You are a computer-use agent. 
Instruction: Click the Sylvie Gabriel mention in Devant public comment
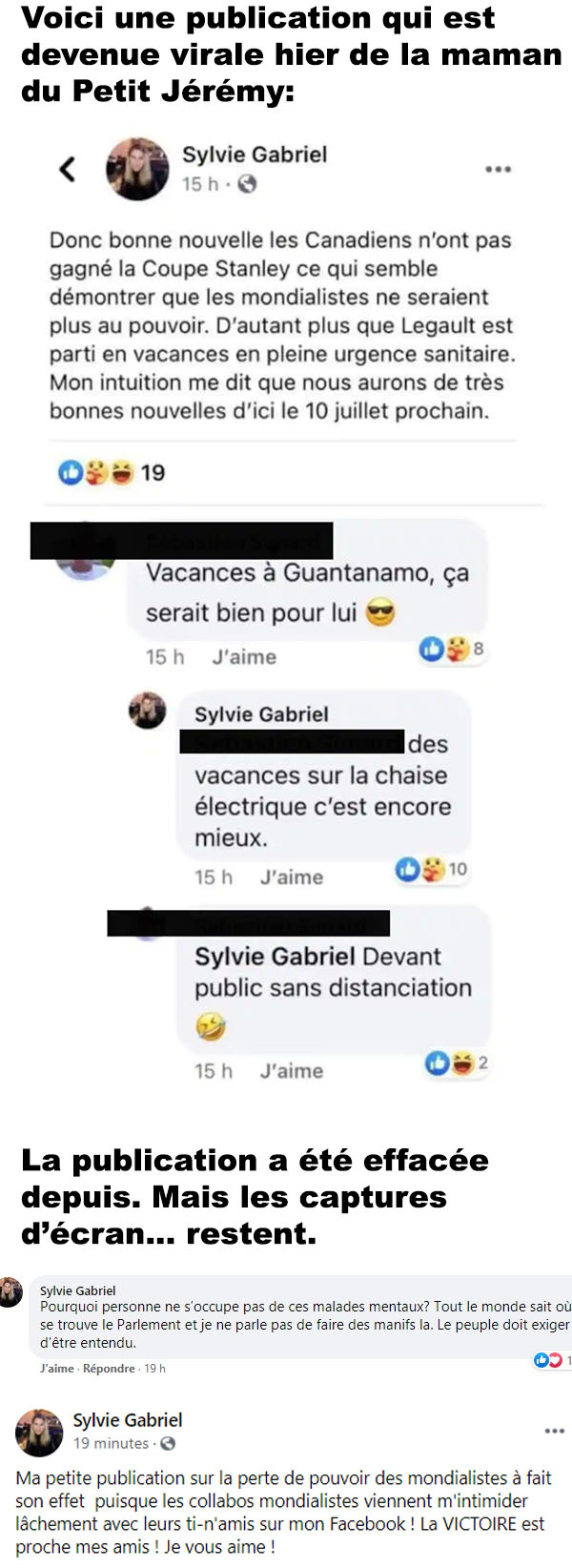pos(276,957)
